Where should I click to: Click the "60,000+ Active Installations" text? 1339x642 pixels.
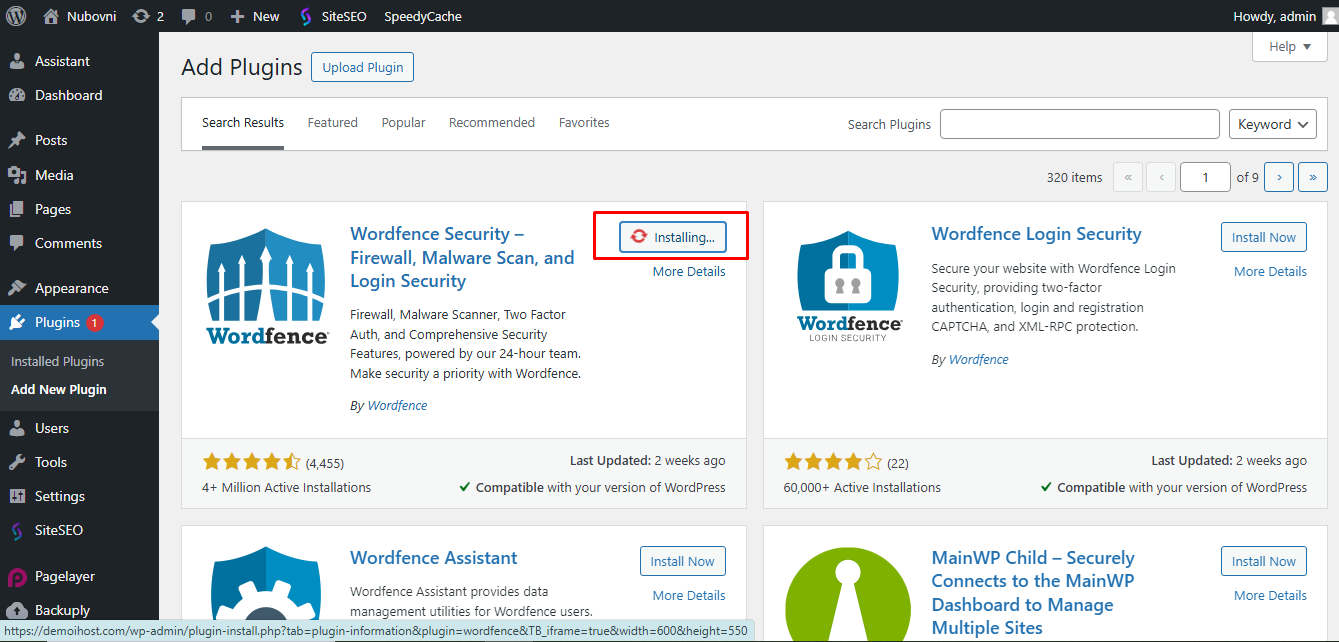pos(862,488)
